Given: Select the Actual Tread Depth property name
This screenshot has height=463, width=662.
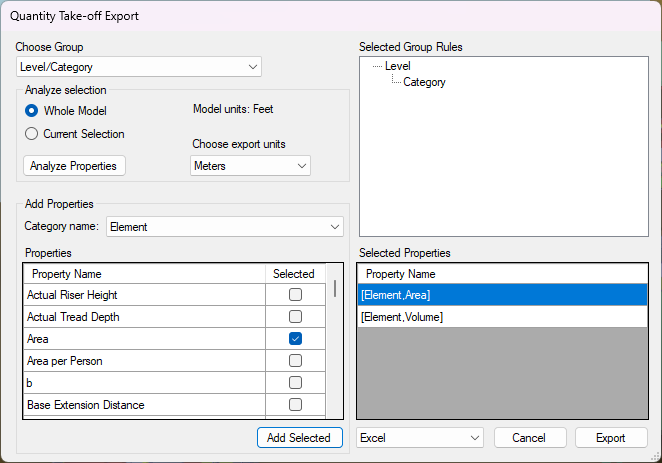Looking at the screenshot, I should tap(144, 317).
